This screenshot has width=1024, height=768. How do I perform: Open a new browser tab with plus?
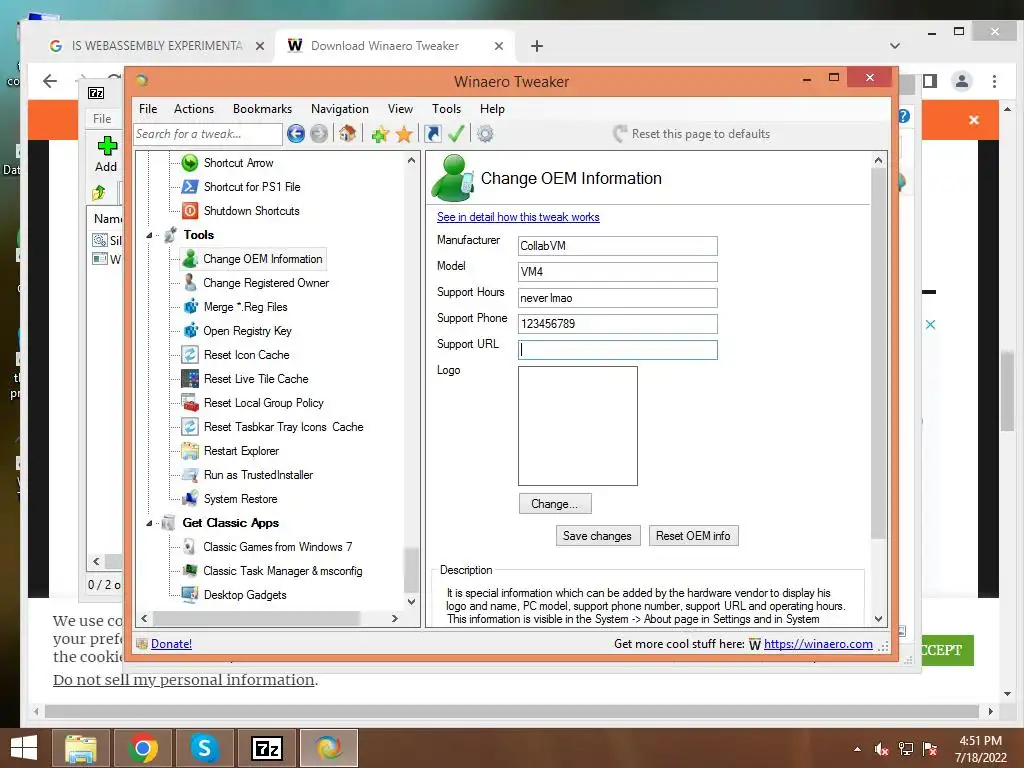[x=537, y=46]
